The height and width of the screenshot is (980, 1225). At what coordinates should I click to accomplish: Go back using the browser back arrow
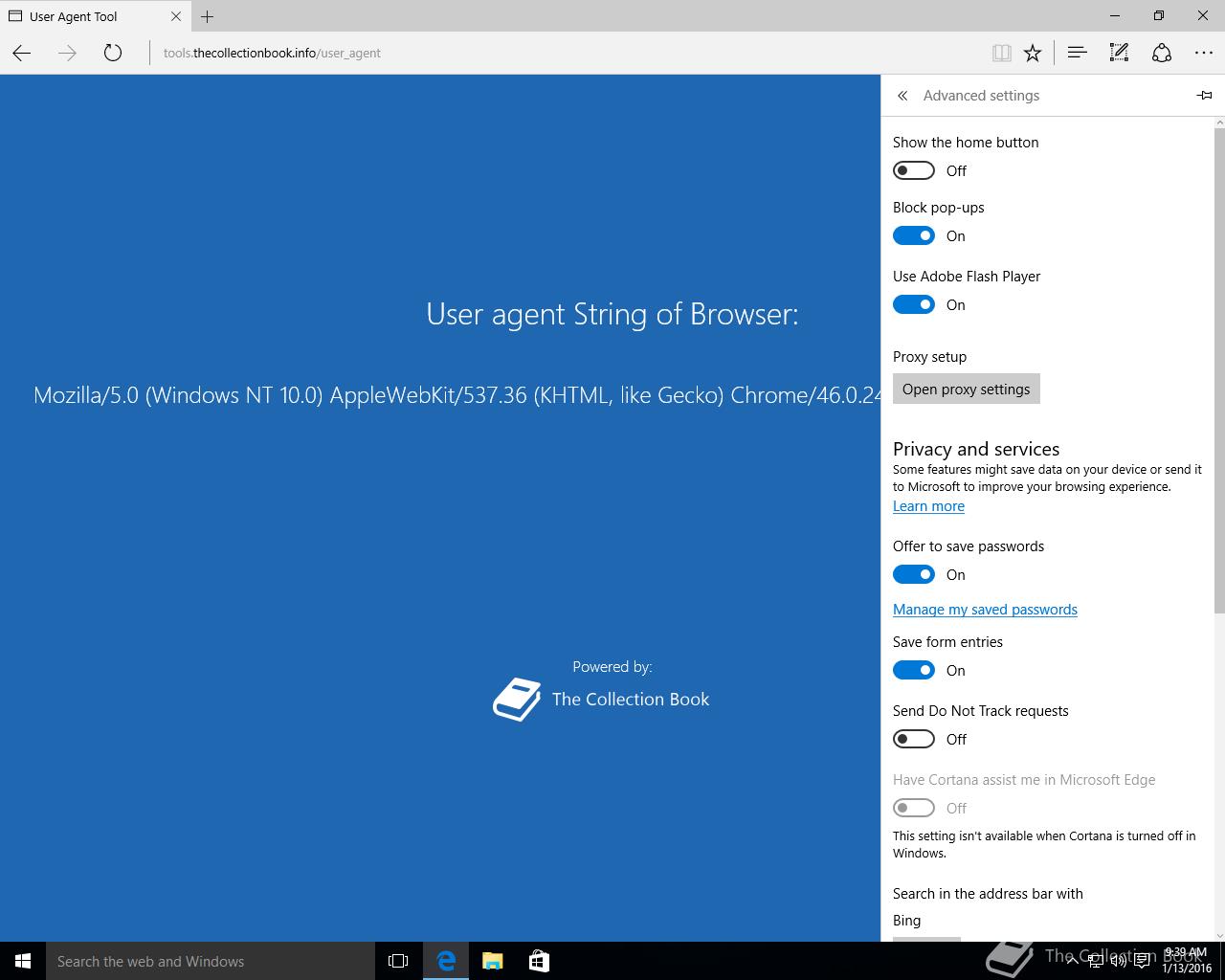pyautogui.click(x=22, y=54)
